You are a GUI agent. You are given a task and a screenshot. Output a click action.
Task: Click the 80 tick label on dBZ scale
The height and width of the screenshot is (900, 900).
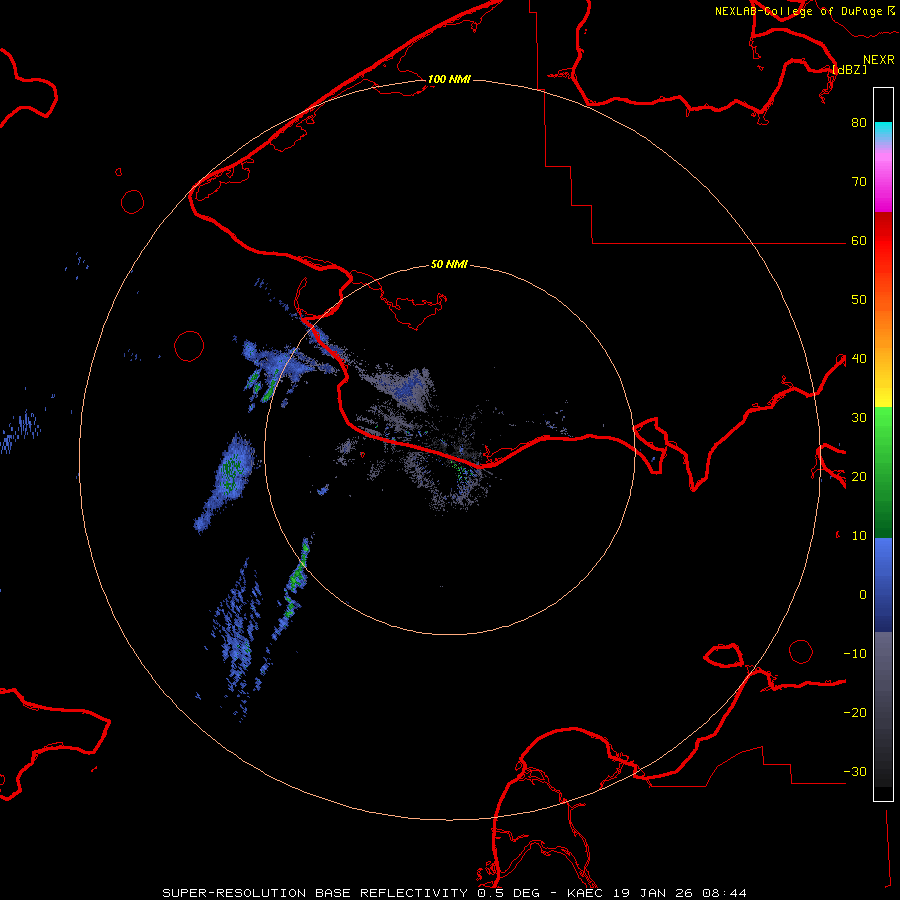859,123
